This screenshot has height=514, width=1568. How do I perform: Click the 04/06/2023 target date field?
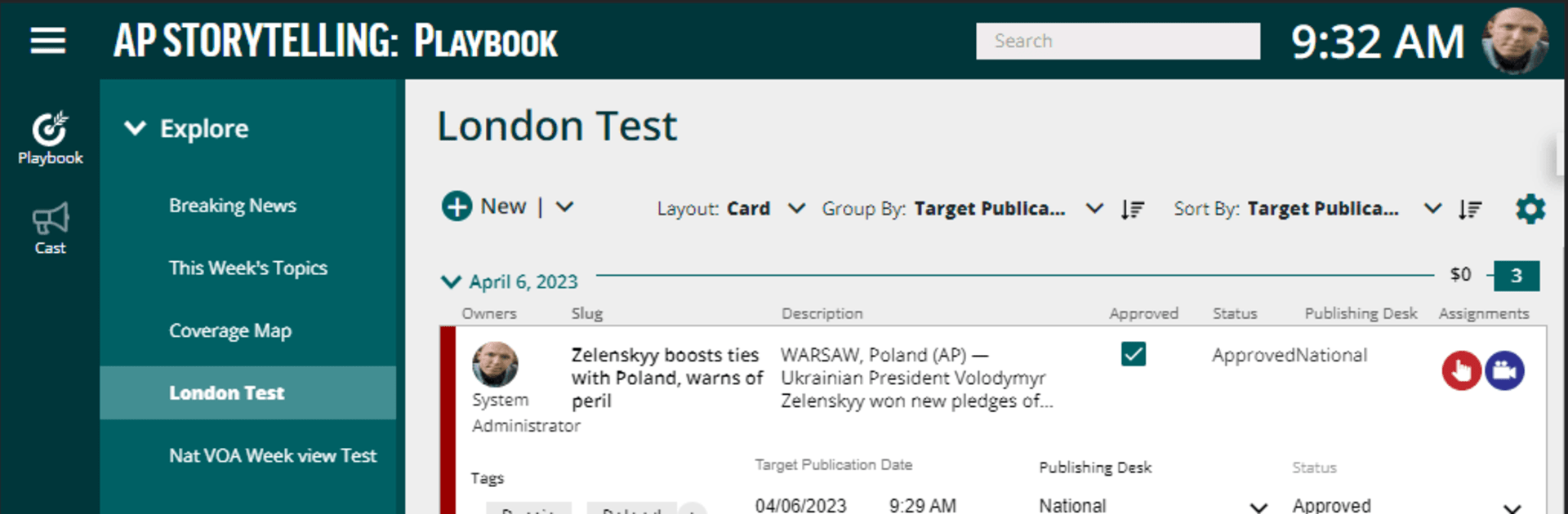coord(800,505)
